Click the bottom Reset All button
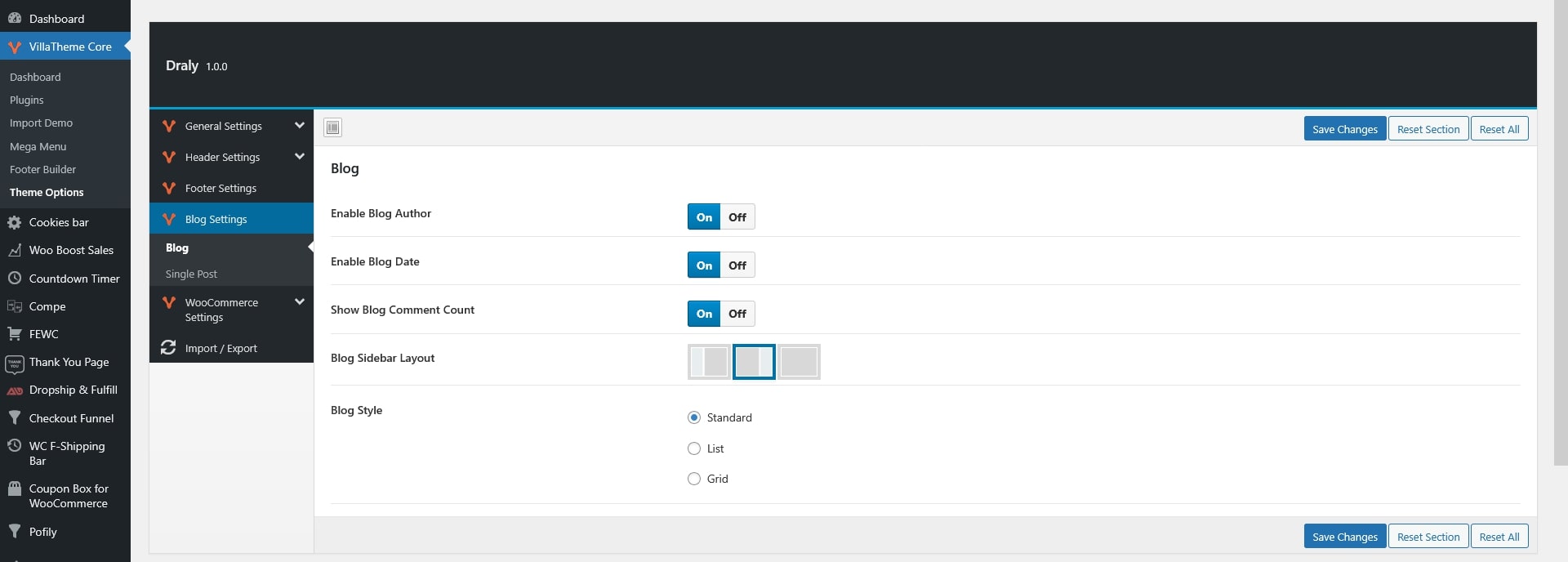 (1499, 537)
